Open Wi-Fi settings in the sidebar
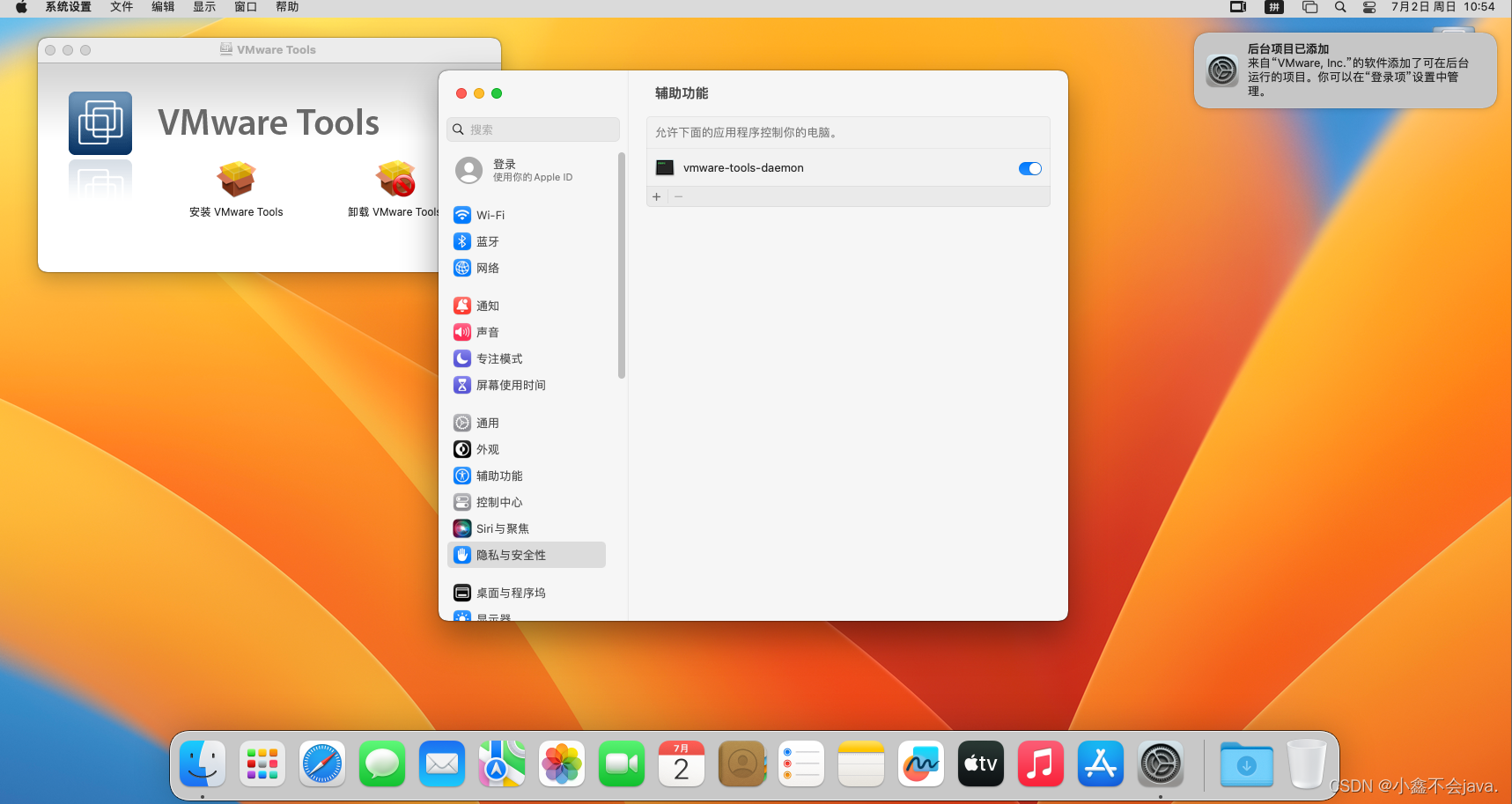This screenshot has width=1512, height=804. [x=527, y=215]
